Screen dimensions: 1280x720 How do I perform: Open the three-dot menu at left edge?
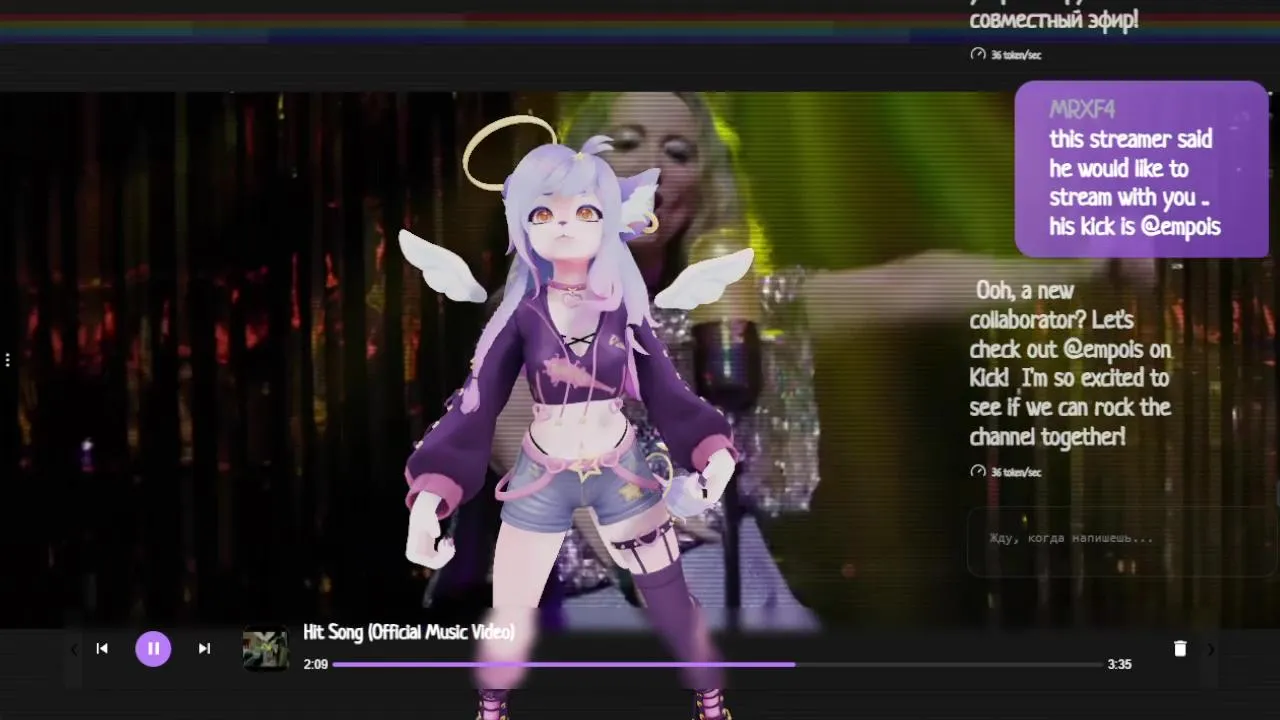(7, 360)
